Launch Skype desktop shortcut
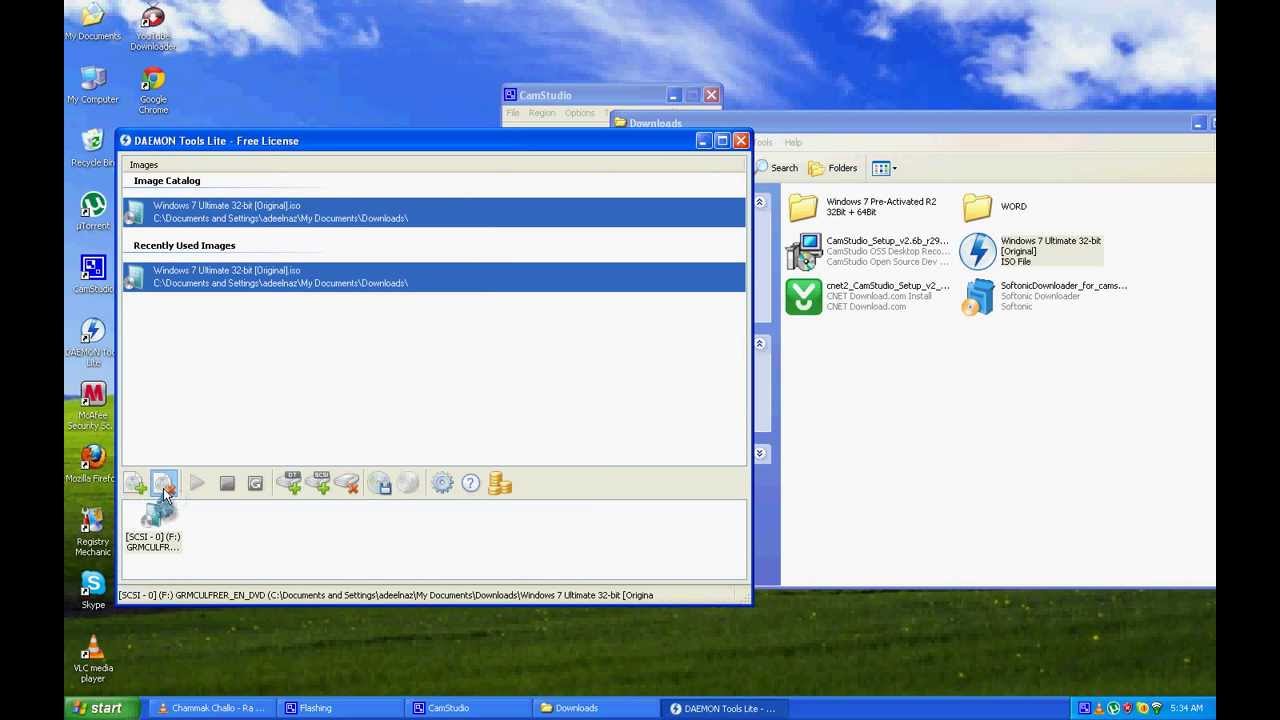1280x720 pixels. (93, 590)
